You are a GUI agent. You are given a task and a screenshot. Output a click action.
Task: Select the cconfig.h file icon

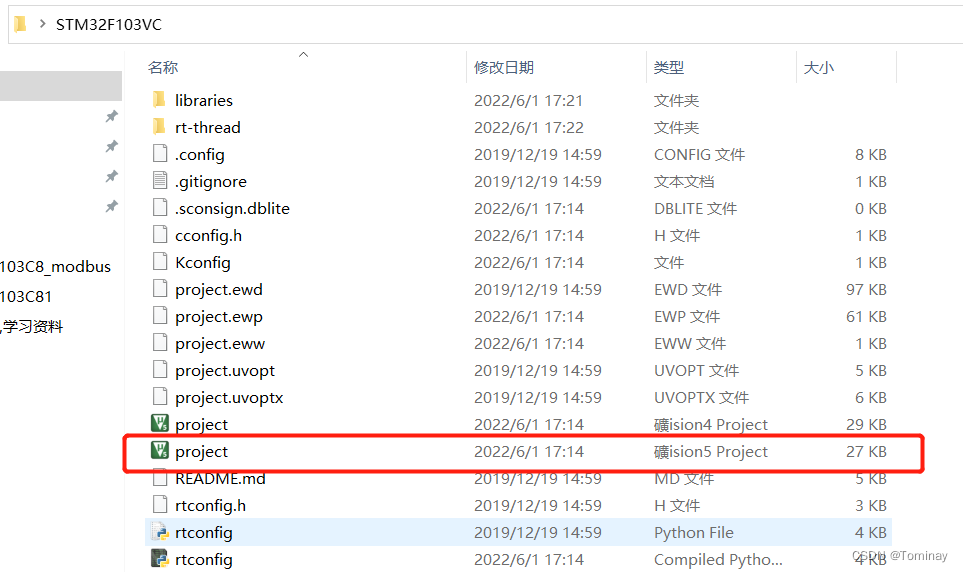pyautogui.click(x=160, y=235)
